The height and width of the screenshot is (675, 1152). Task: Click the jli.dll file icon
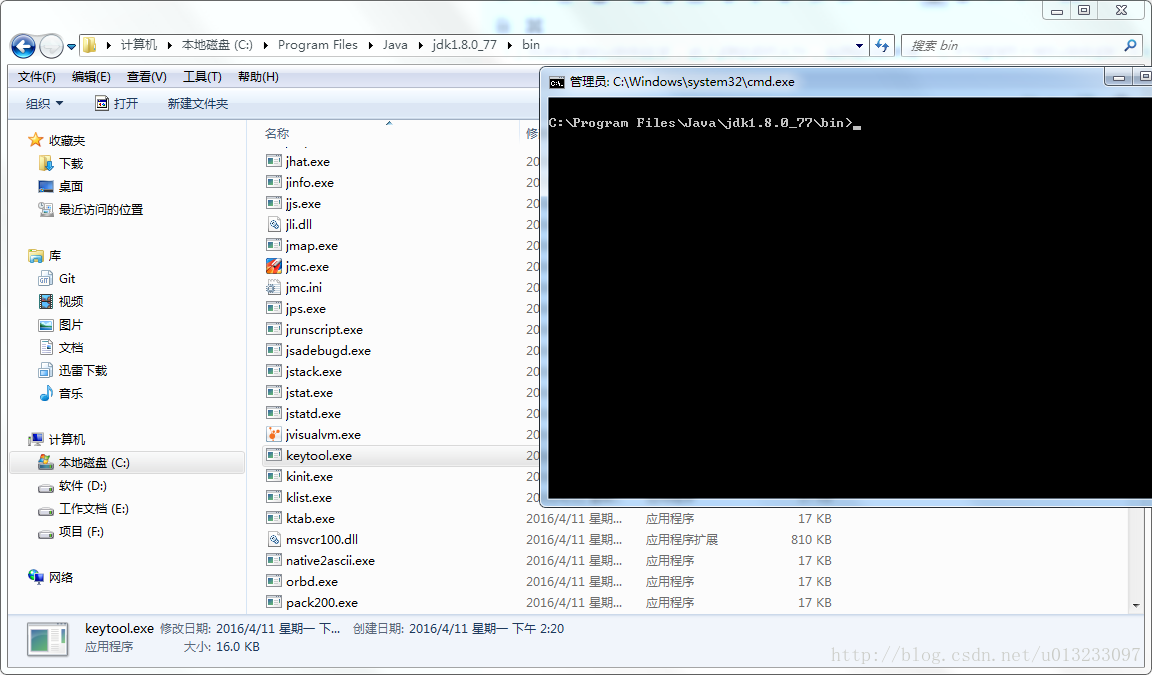(274, 224)
